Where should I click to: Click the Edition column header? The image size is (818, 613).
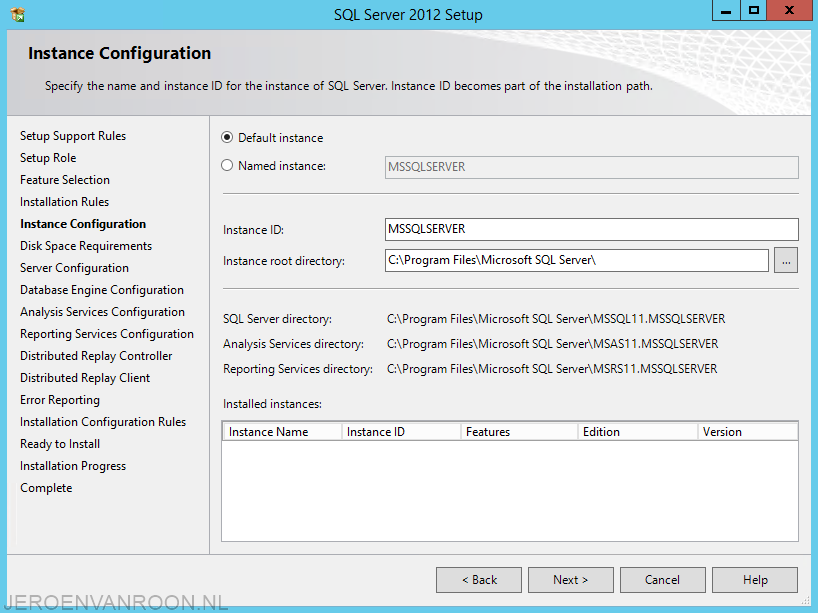(x=638, y=432)
